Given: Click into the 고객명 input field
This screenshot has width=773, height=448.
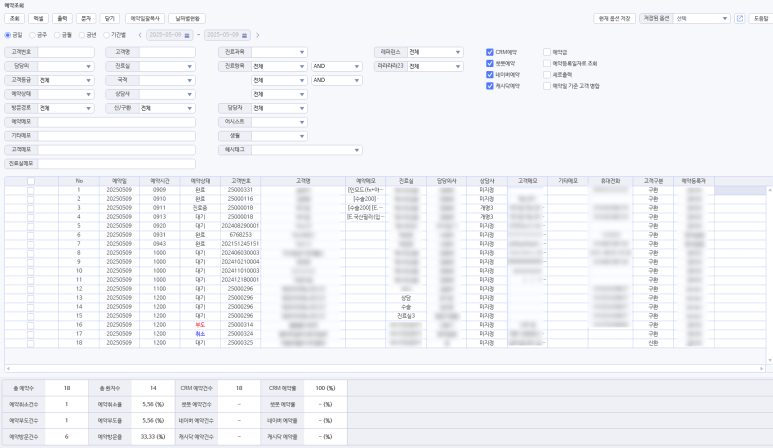Looking at the screenshot, I should (167, 52).
